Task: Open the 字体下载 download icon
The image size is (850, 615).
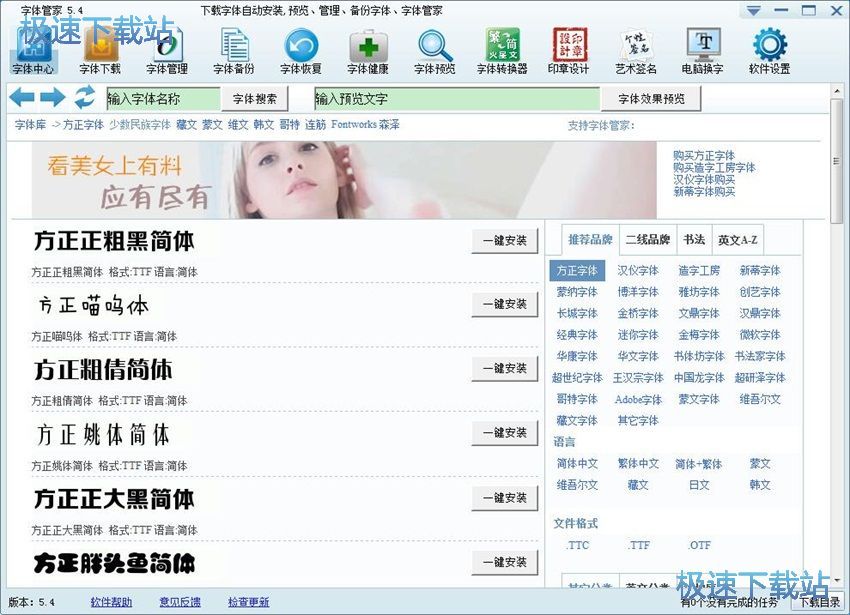Action: coord(100,51)
